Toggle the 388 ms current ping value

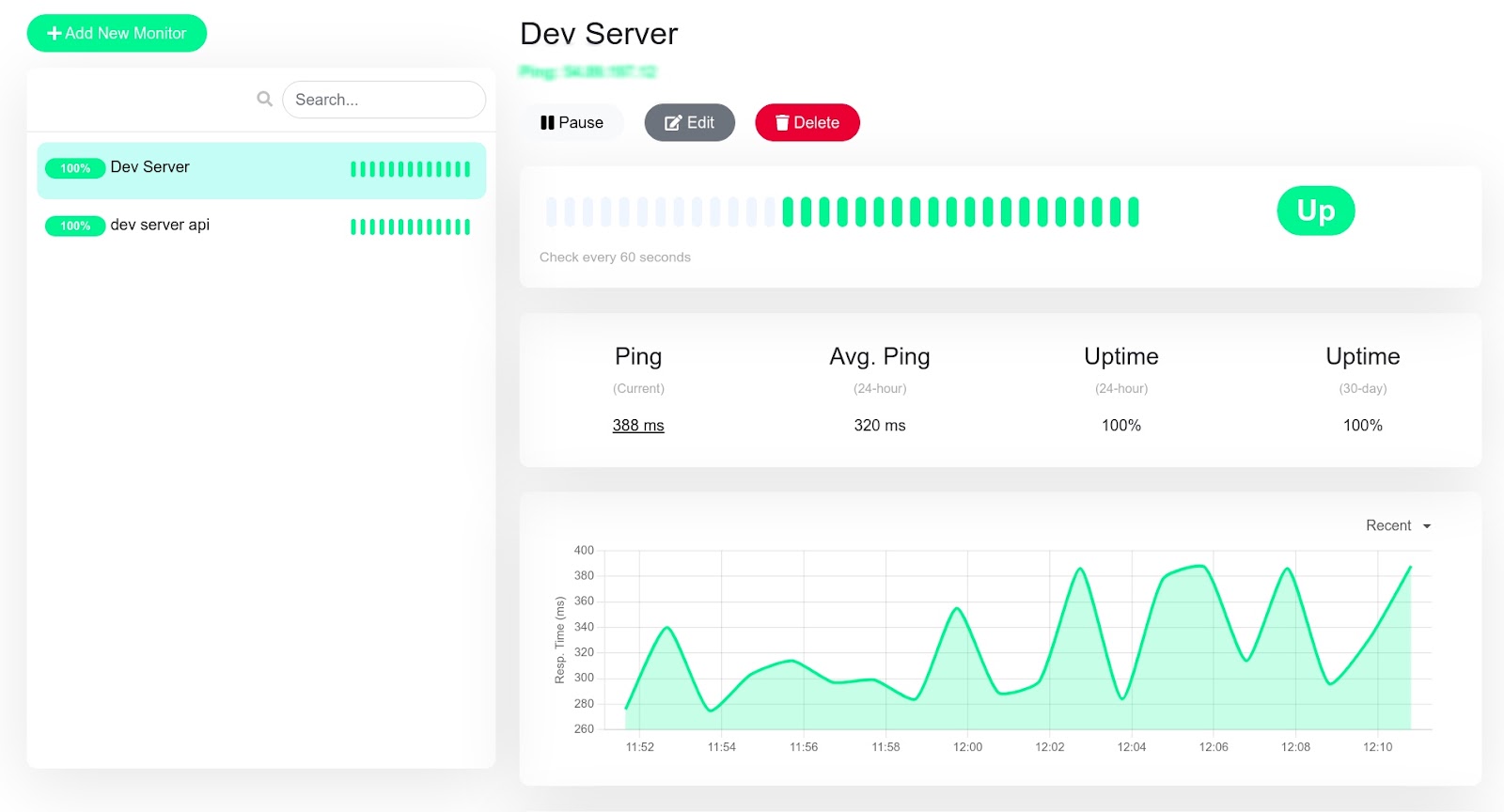[638, 425]
